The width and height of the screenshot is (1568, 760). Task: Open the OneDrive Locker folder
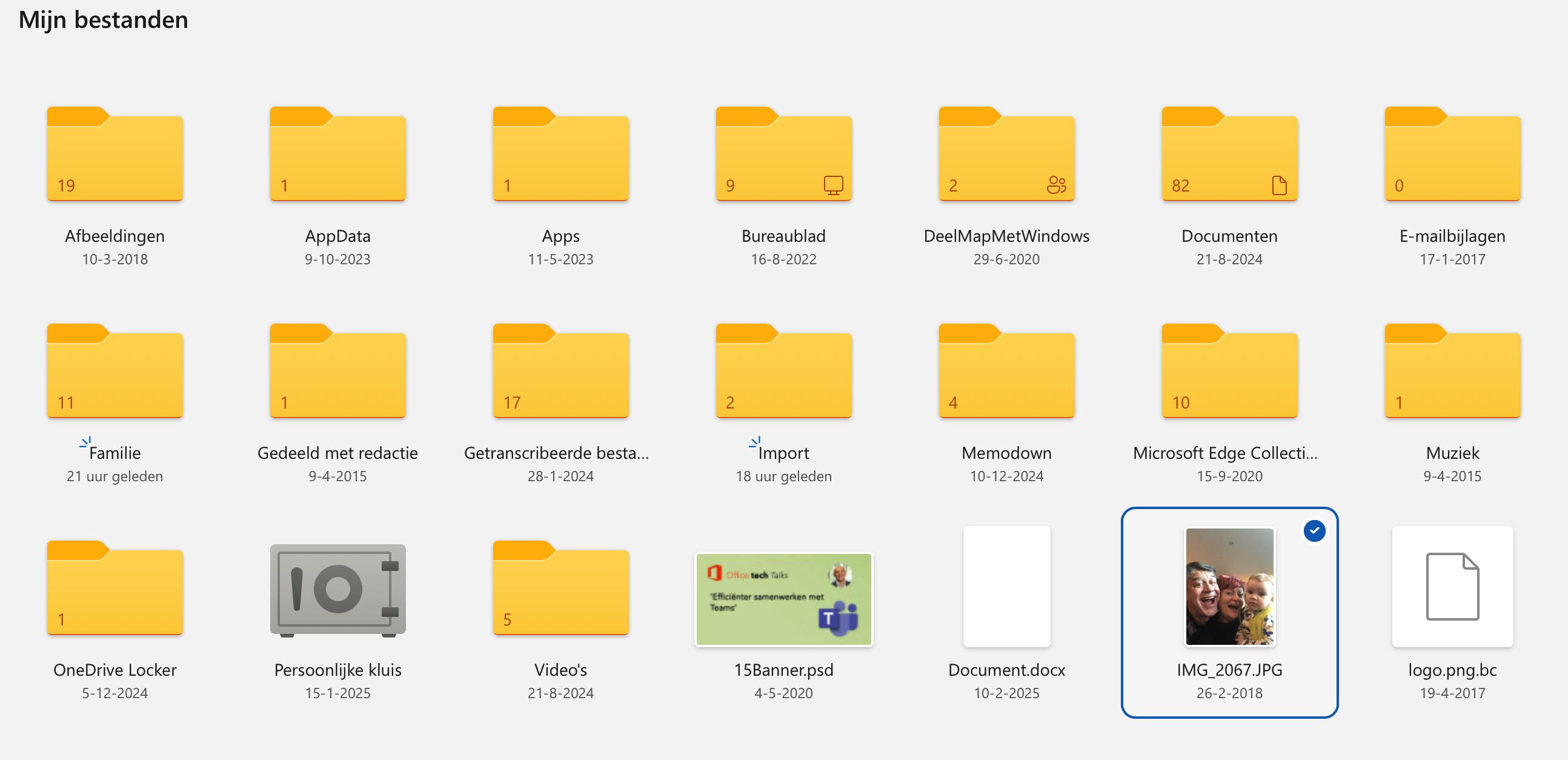(115, 590)
